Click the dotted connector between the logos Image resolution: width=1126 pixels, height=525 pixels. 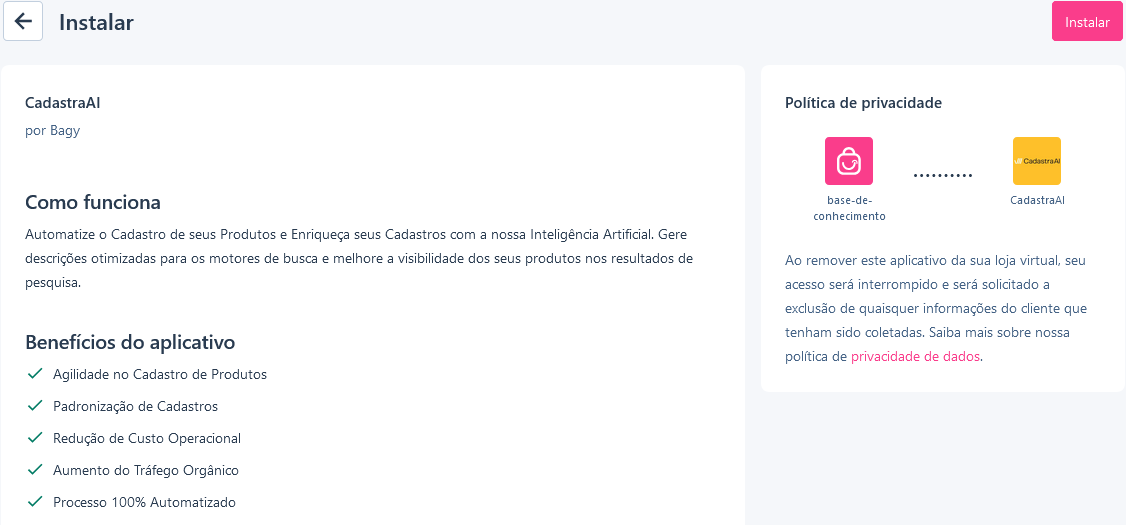[943, 175]
